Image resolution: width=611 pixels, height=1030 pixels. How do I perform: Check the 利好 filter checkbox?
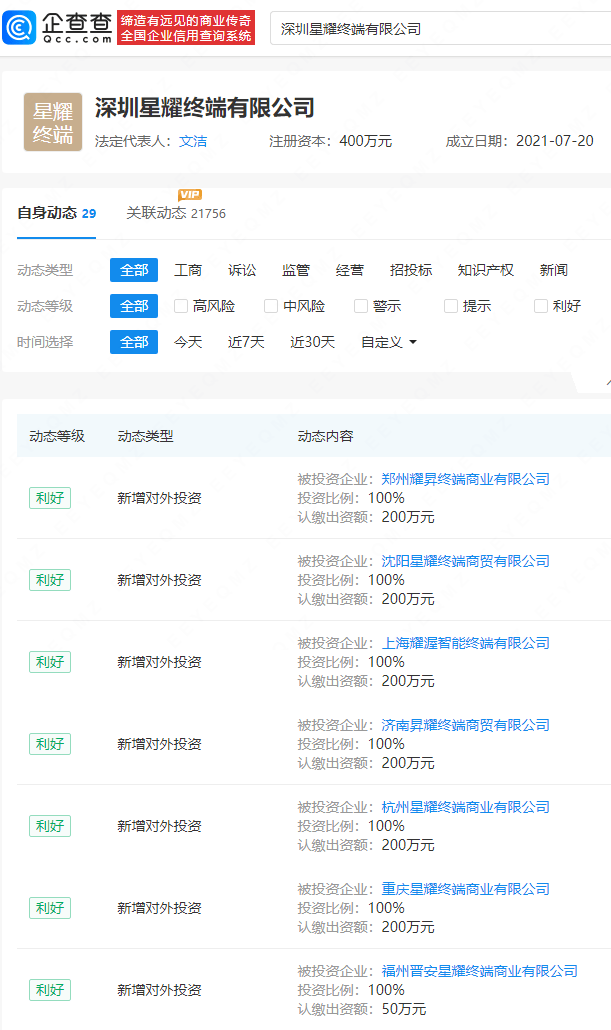pyautogui.click(x=541, y=306)
